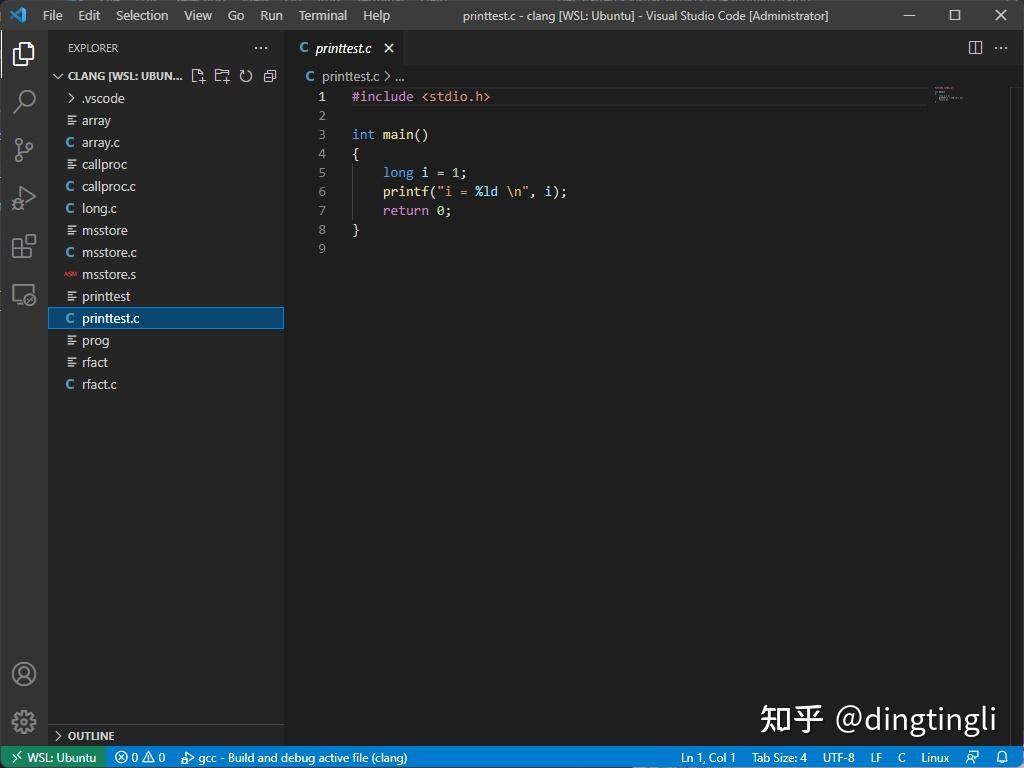Click the New File icon in Explorer
Image resolution: width=1024 pixels, height=768 pixels.
click(199, 76)
